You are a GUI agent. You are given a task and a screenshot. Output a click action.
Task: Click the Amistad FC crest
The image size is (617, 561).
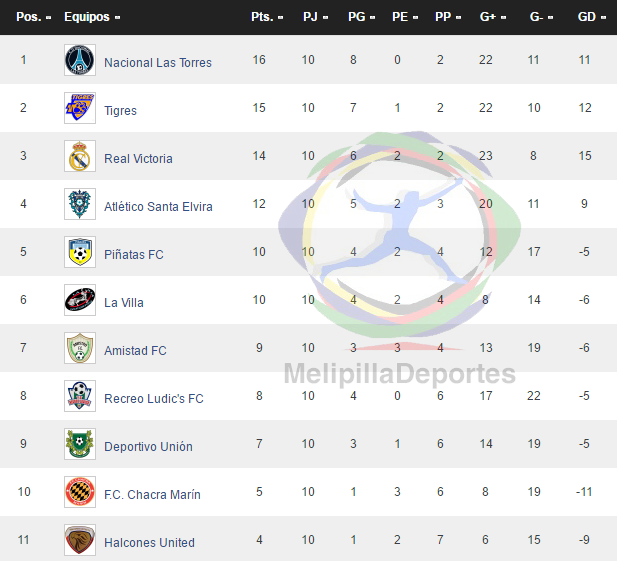tap(80, 348)
